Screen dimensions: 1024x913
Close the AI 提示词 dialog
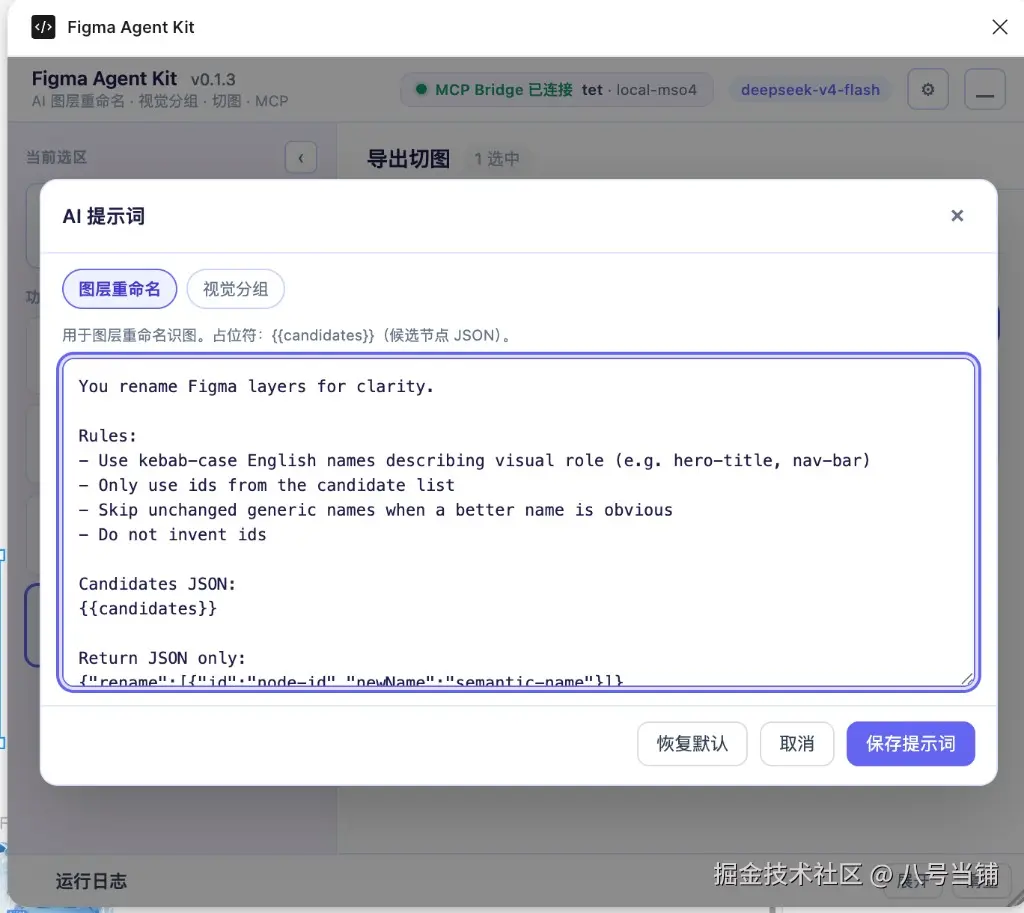(x=957, y=216)
